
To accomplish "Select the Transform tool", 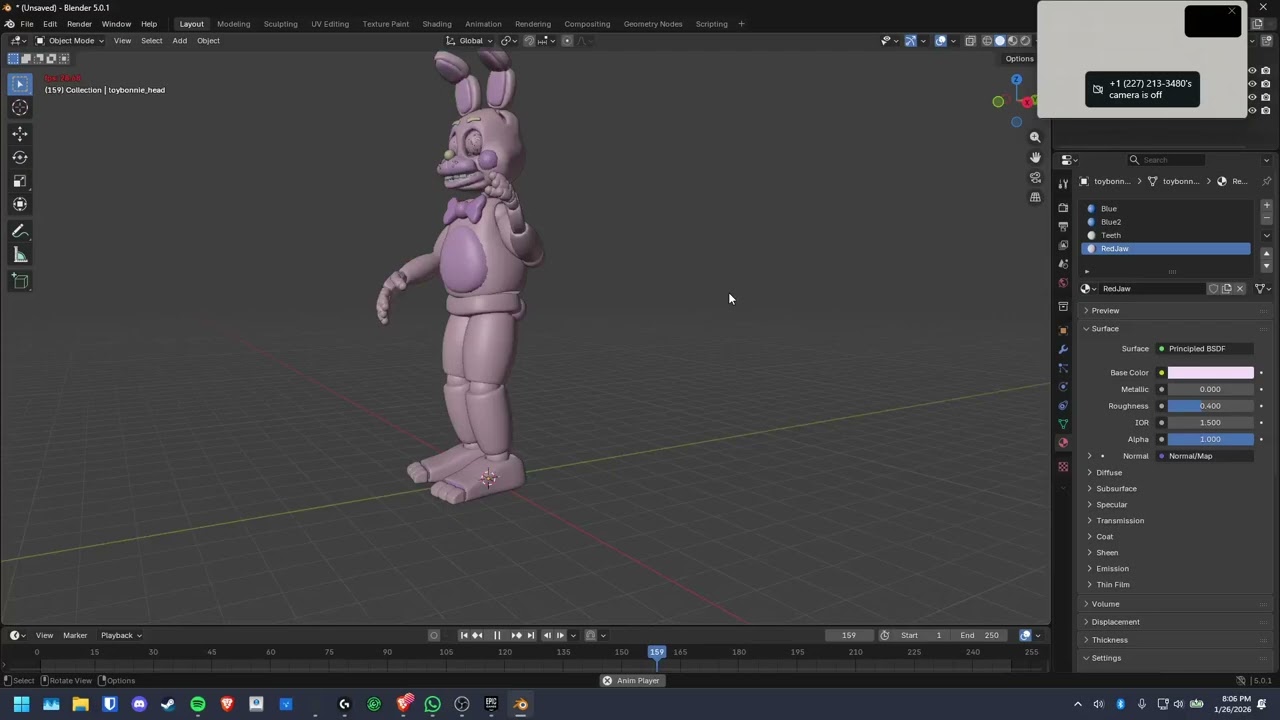I will tap(20, 204).
